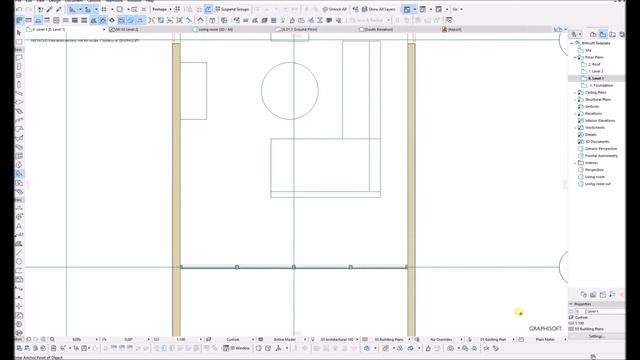Click the Label tool below the Text tool
The image size is (640, 360).
click(x=19, y=235)
